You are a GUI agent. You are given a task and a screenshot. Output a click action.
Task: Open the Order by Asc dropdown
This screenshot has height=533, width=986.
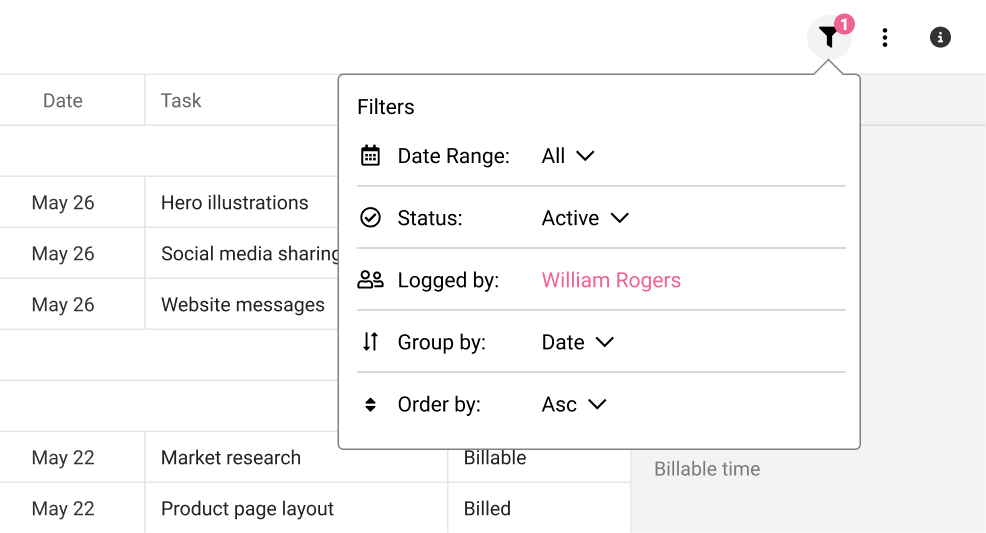(x=574, y=404)
